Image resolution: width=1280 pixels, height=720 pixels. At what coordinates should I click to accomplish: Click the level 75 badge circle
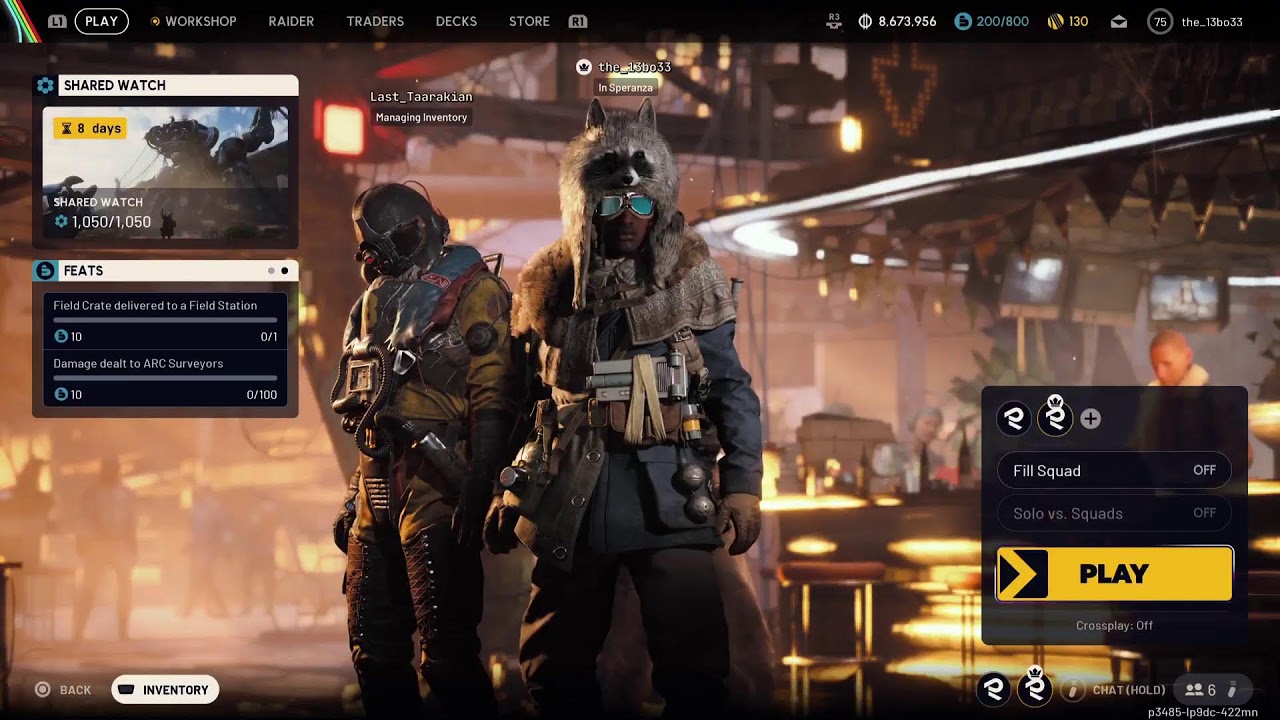click(1160, 21)
